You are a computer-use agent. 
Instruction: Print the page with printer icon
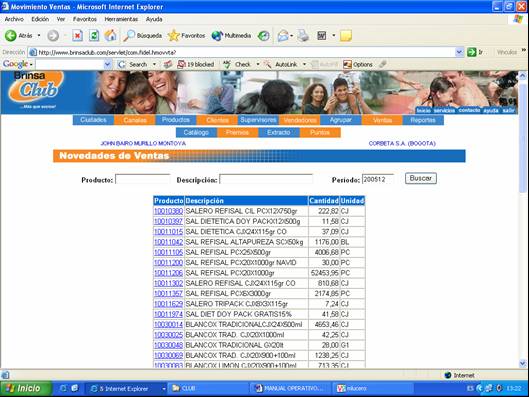pyautogui.click(x=303, y=35)
